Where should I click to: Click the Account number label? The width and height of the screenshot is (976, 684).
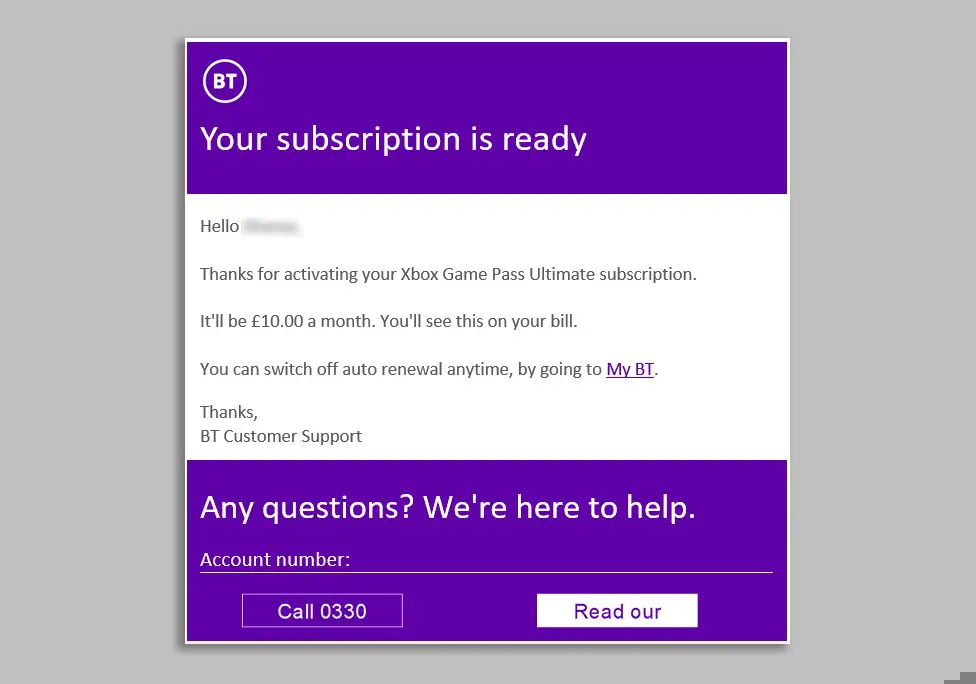[x=275, y=560]
